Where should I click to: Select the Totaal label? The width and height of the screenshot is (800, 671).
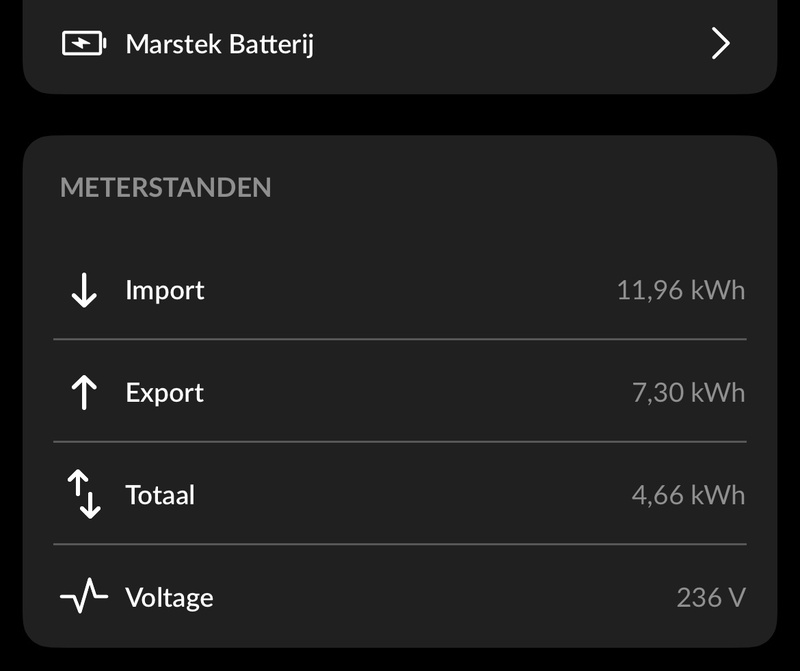pos(160,495)
